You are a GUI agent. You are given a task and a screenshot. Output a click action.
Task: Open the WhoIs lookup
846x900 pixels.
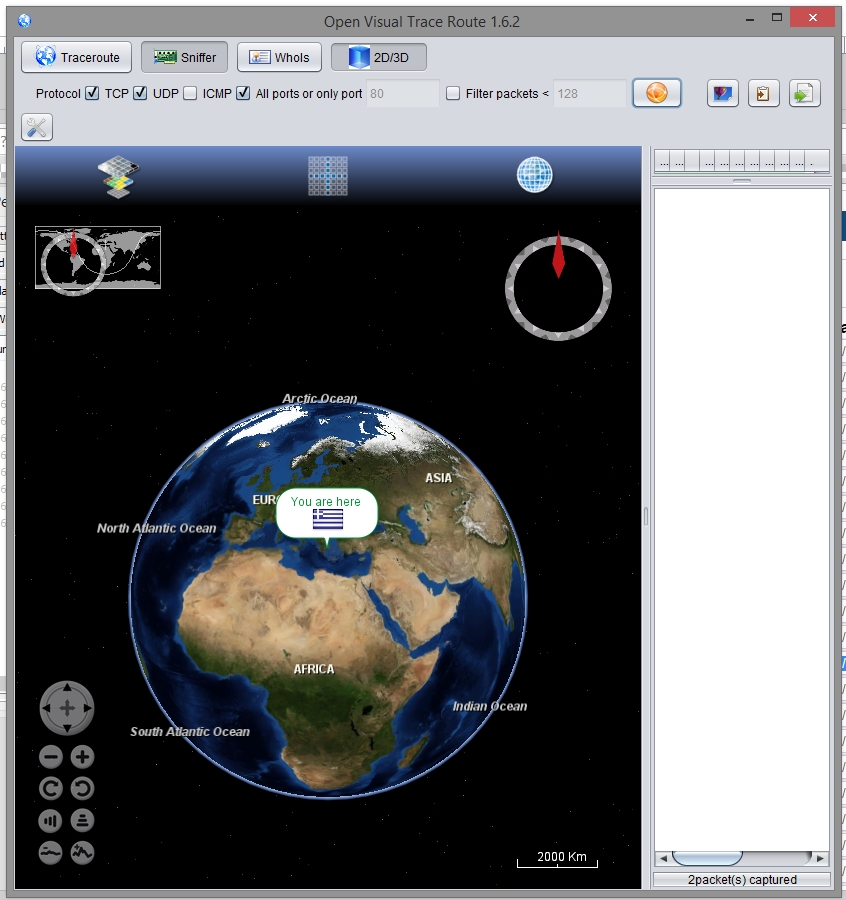pyautogui.click(x=279, y=57)
